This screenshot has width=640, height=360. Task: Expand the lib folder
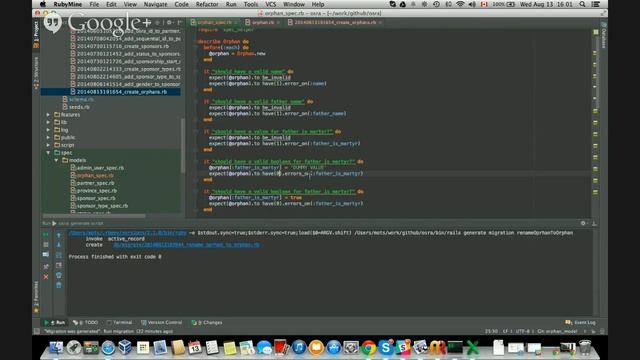tap(48, 122)
